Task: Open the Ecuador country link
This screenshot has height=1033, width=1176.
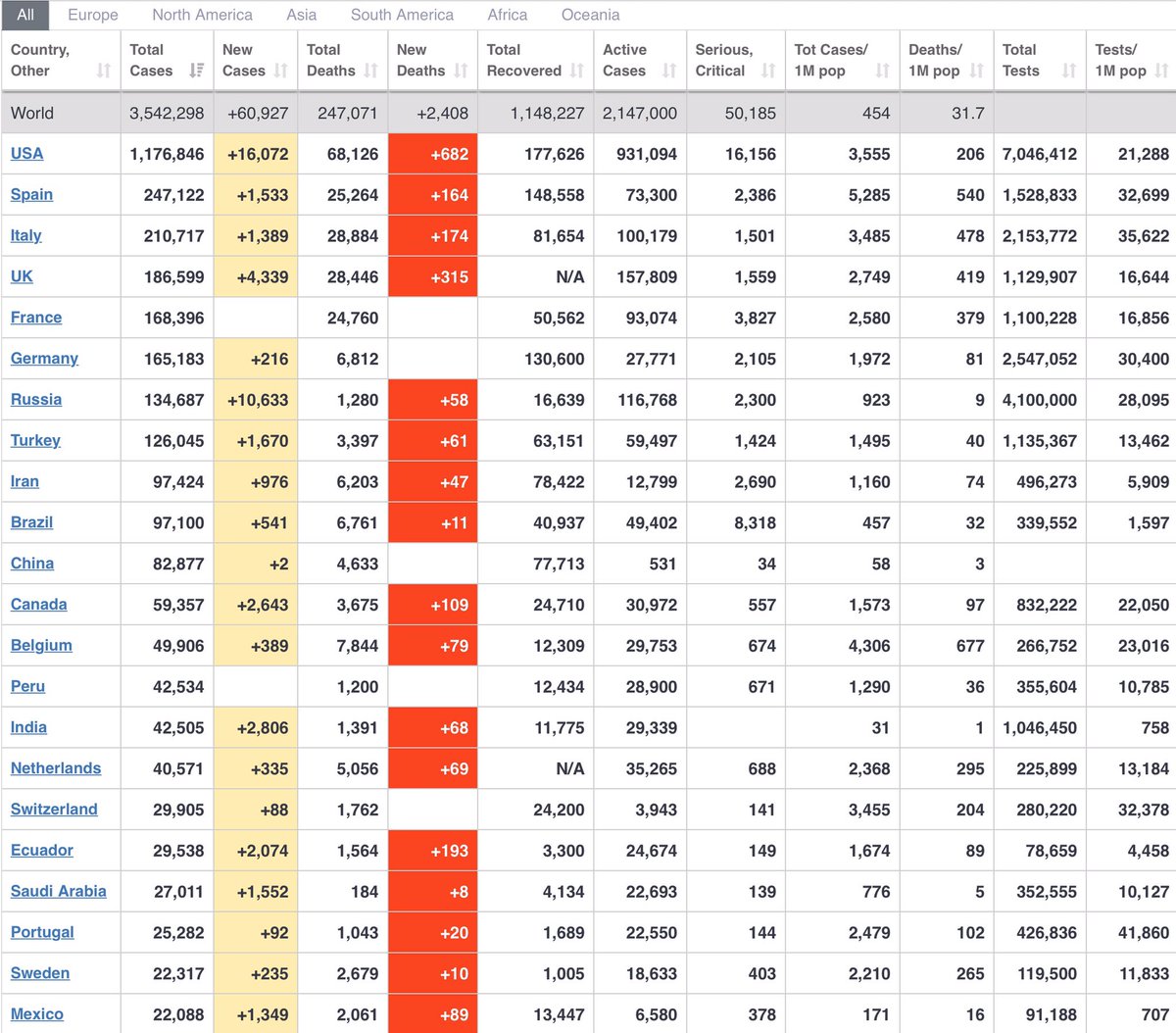Action: (x=42, y=851)
